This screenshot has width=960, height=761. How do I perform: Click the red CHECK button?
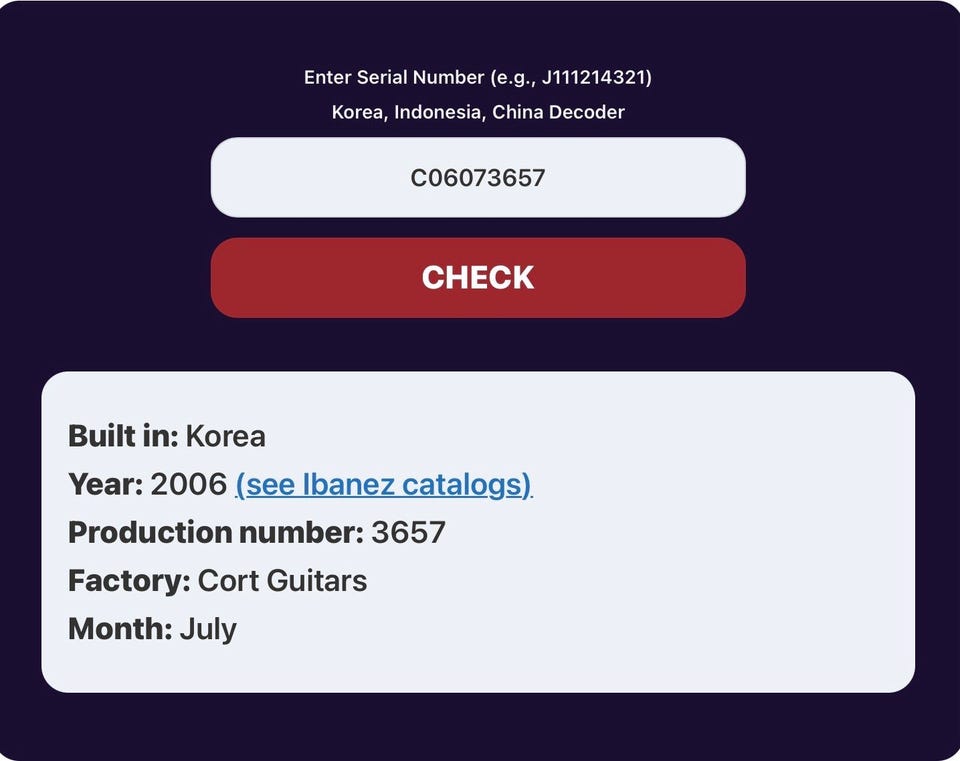[478, 277]
